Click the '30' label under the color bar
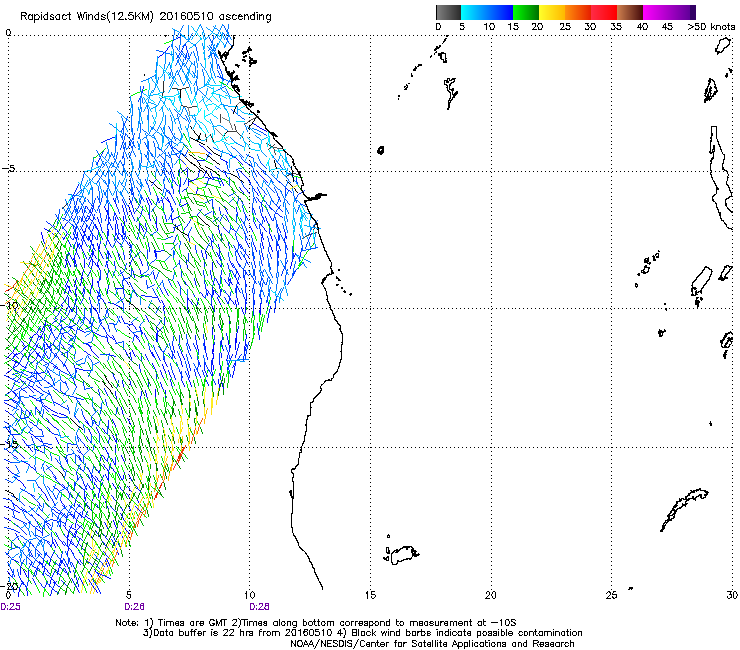 point(590,27)
